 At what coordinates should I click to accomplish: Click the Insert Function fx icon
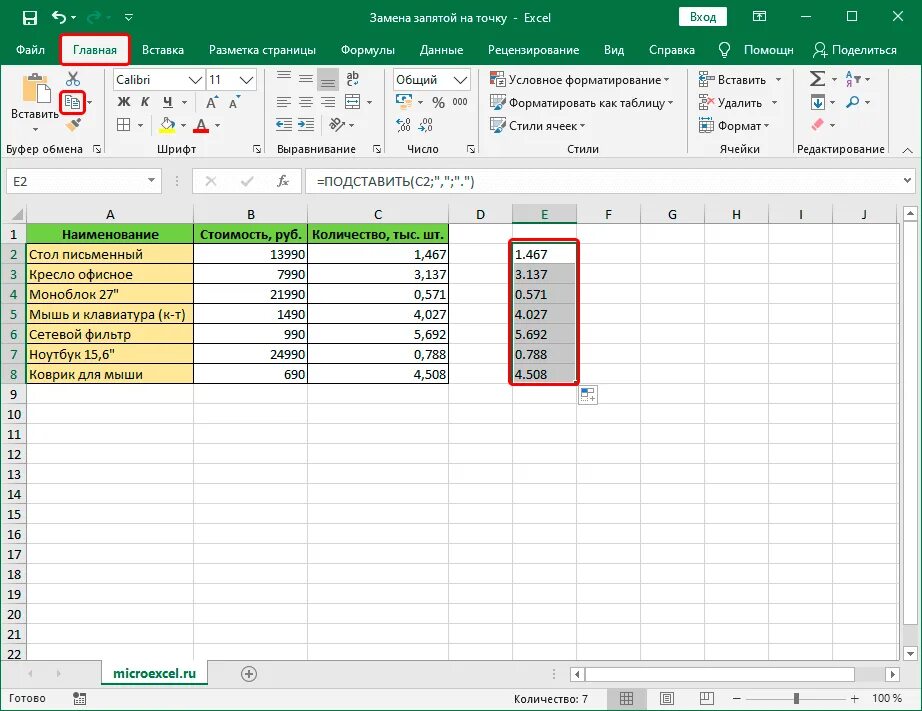click(283, 181)
